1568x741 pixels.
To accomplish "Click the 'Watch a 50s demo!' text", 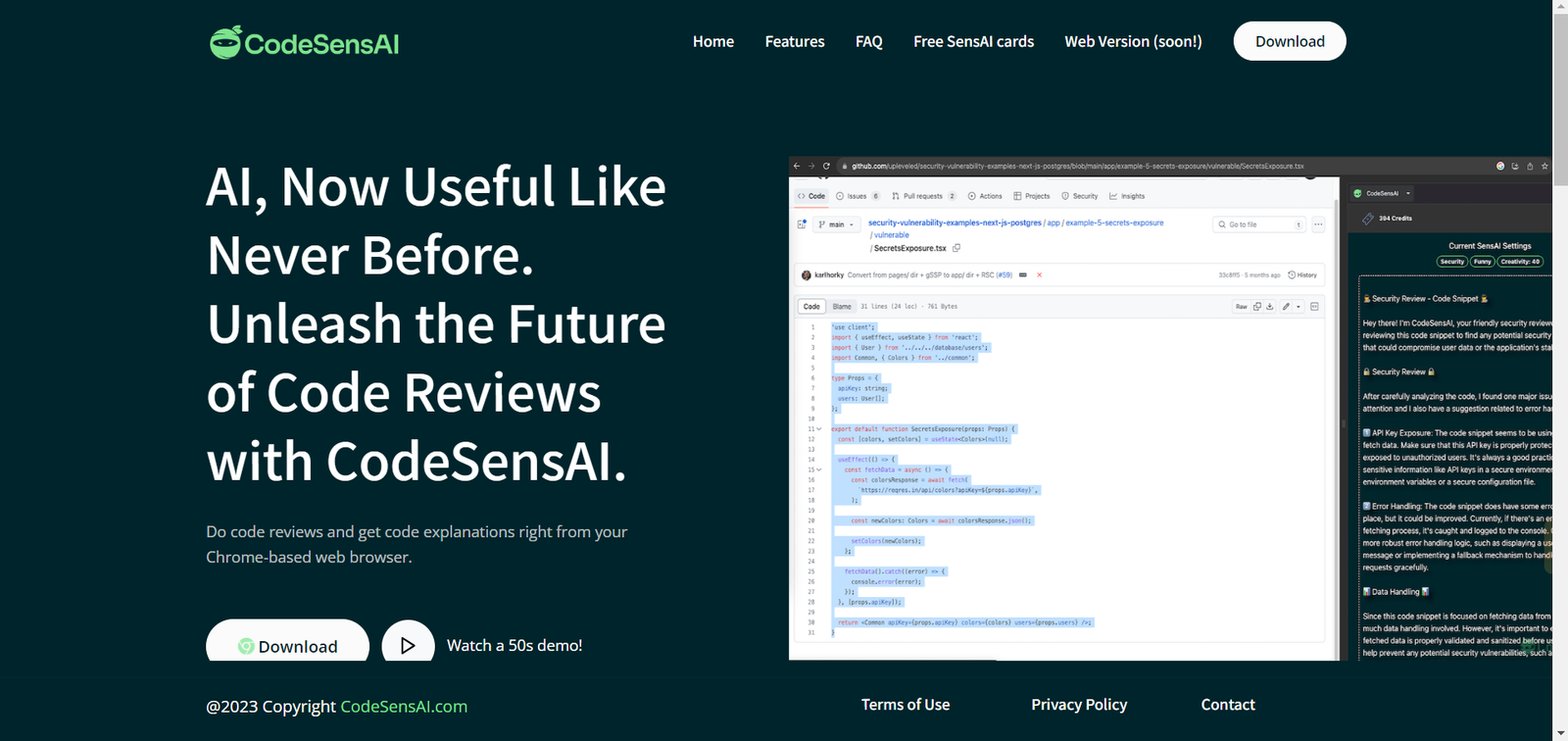I will point(514,645).
